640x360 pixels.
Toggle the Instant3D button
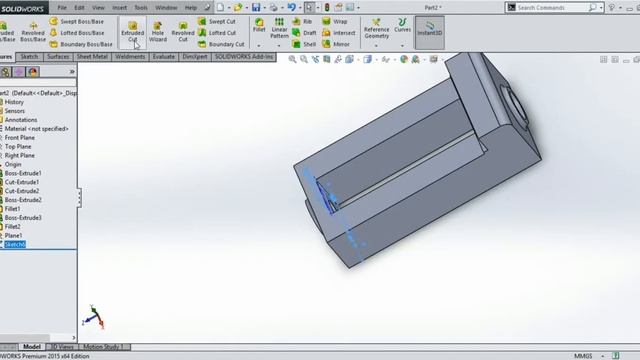tap(430, 33)
